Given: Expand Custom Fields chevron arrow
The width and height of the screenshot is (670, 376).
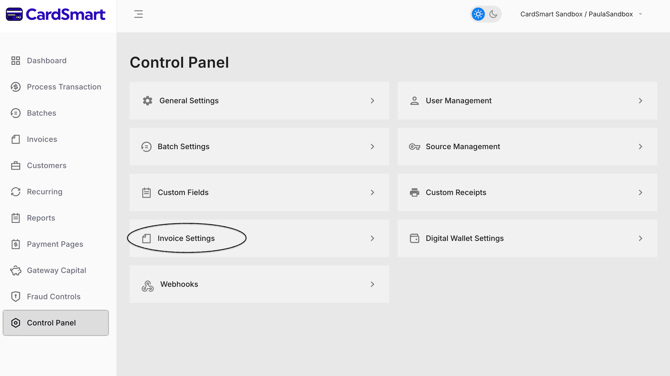Looking at the screenshot, I should tap(372, 193).
